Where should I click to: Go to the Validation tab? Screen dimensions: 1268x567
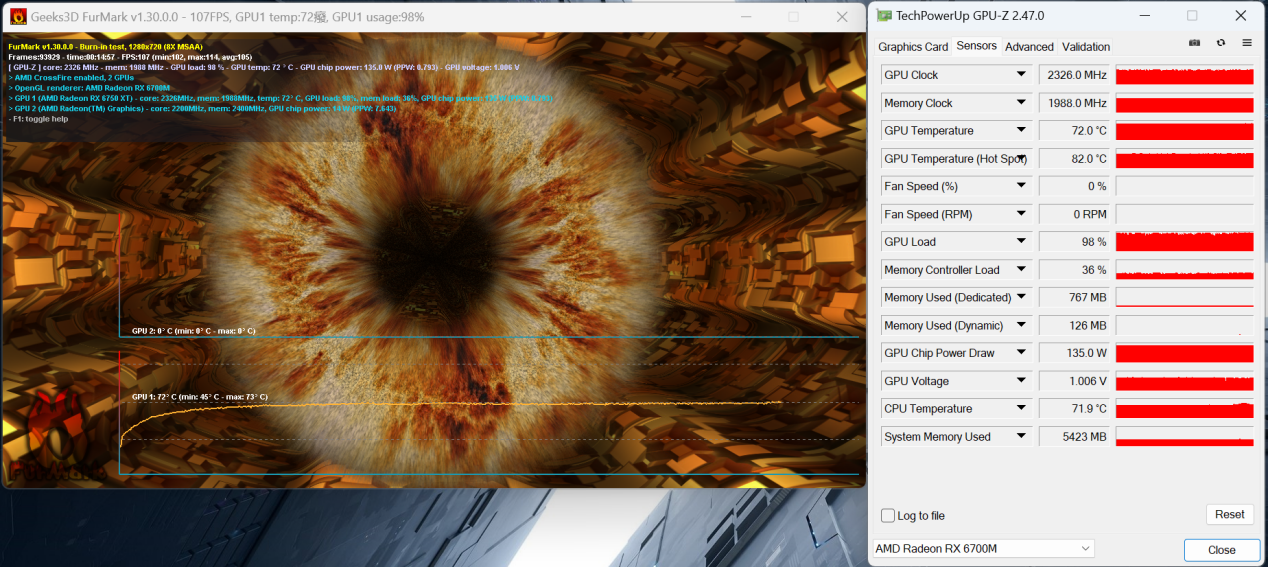(1086, 47)
